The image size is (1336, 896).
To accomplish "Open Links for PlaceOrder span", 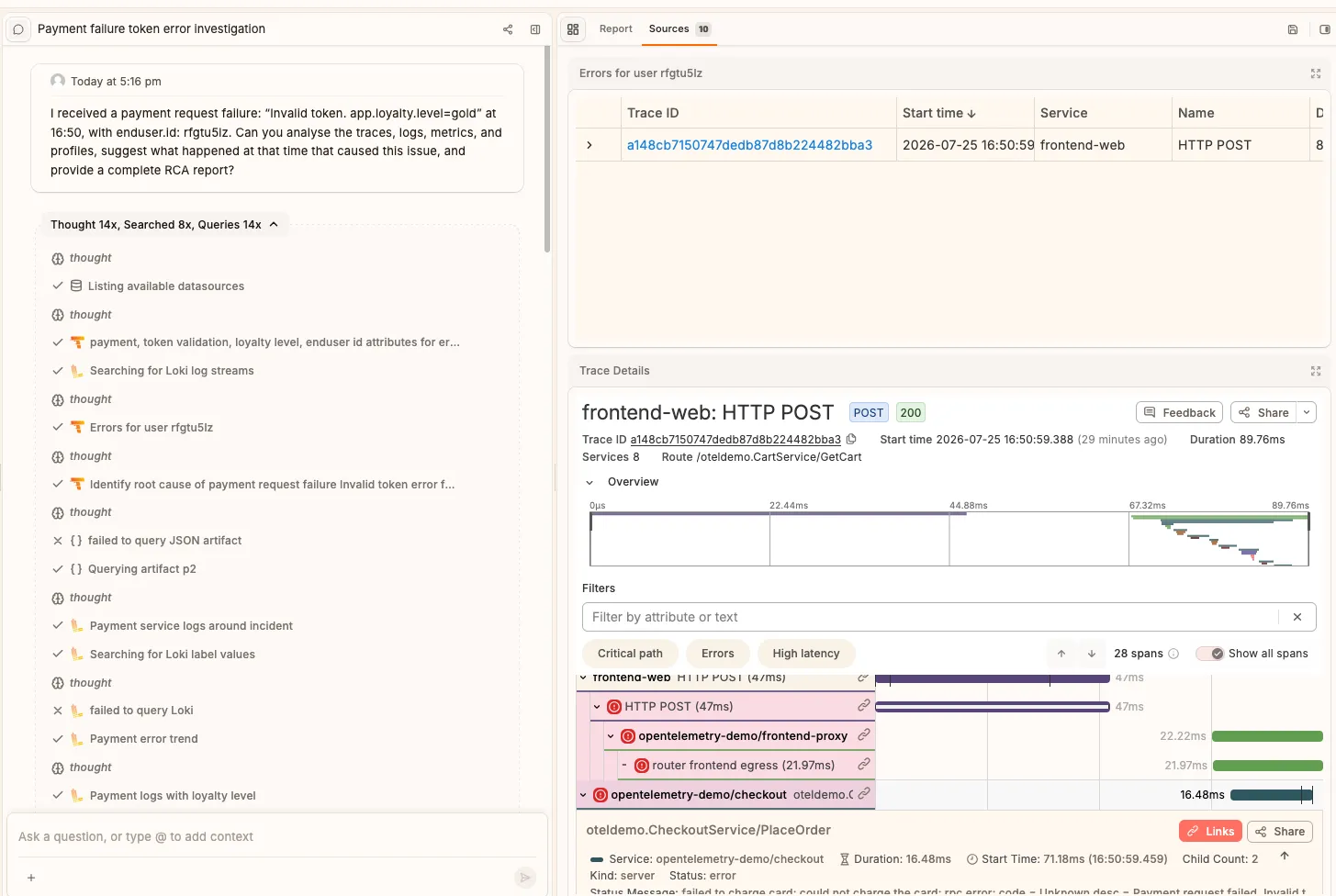I will 1210,832.
